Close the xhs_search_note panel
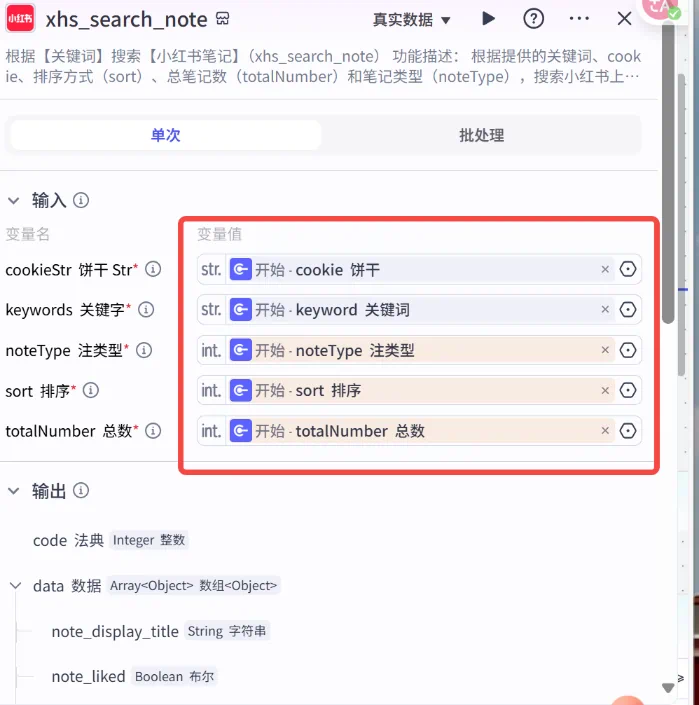Image resolution: width=699 pixels, height=705 pixels. (x=624, y=19)
